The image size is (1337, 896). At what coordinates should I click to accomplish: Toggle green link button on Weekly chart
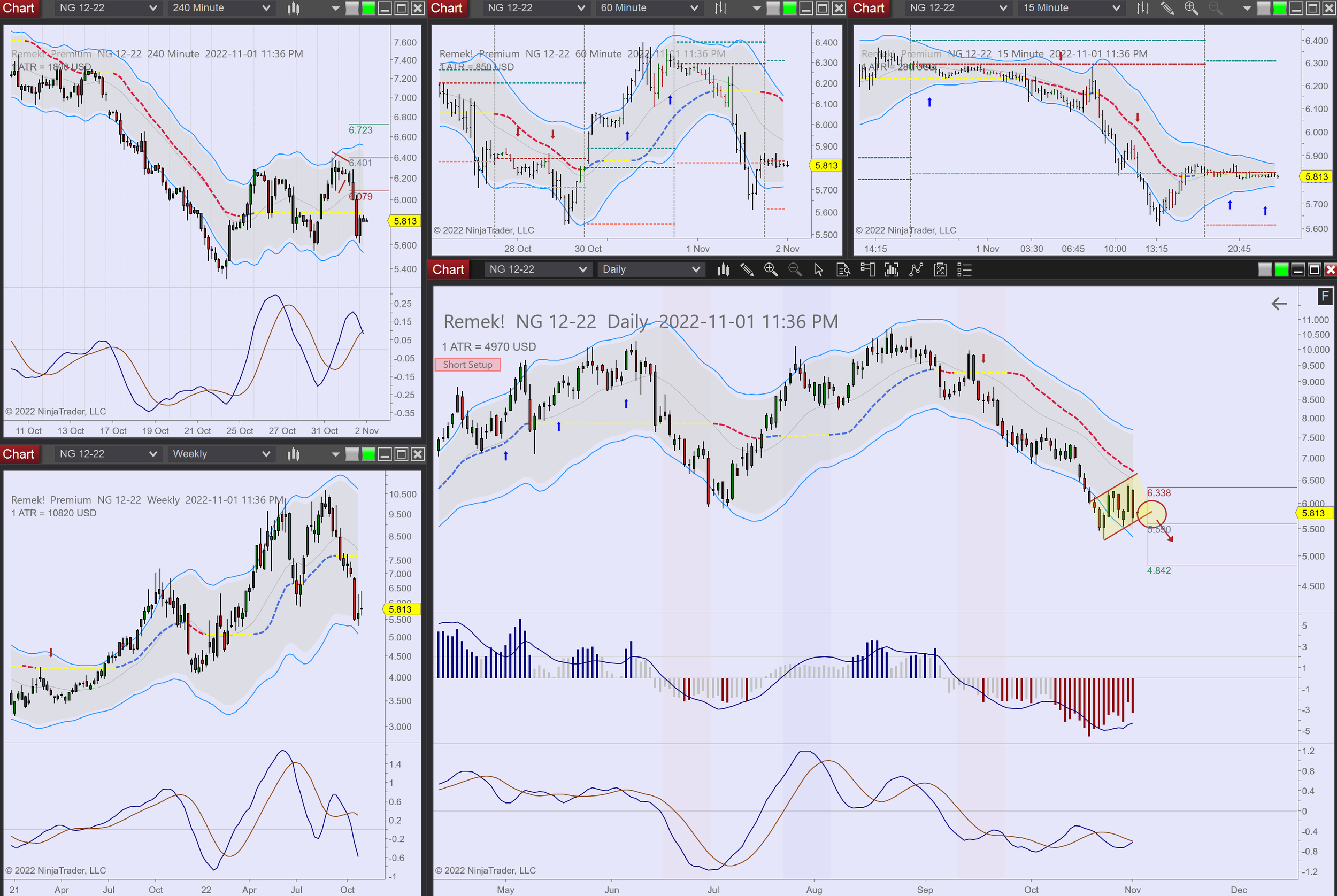[368, 454]
